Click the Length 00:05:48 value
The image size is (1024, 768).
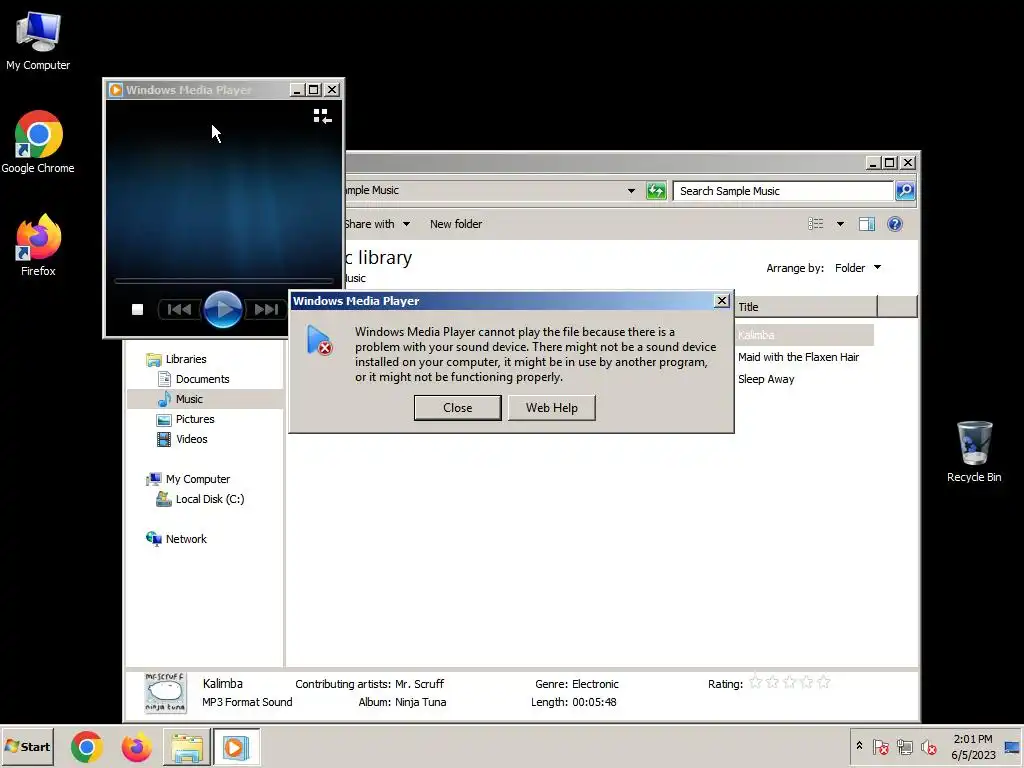pos(594,702)
